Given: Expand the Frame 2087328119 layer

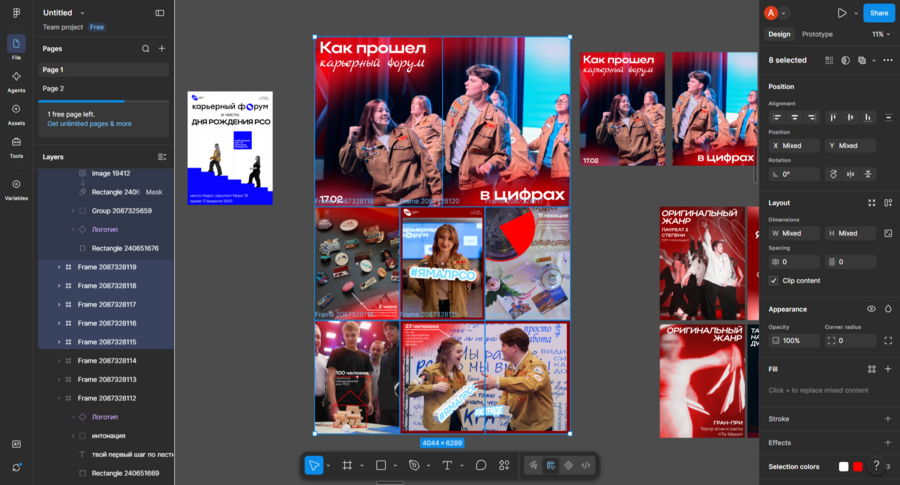Looking at the screenshot, I should pos(59,267).
